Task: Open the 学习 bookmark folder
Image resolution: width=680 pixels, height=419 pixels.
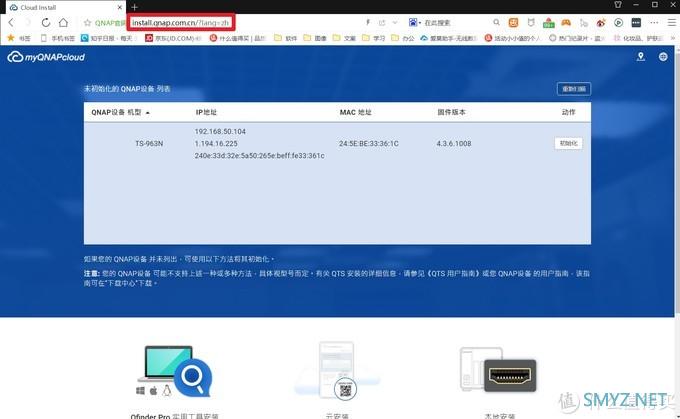Action: pos(374,38)
